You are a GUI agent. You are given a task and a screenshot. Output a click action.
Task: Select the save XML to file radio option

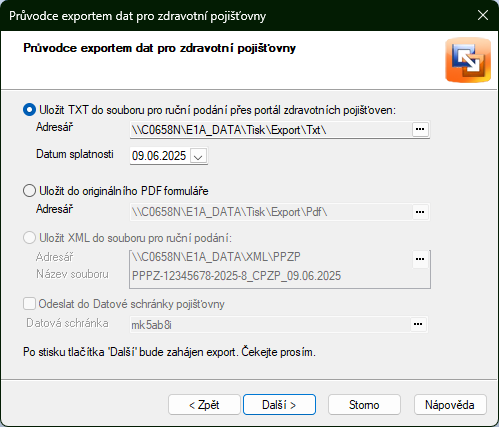[29, 238]
